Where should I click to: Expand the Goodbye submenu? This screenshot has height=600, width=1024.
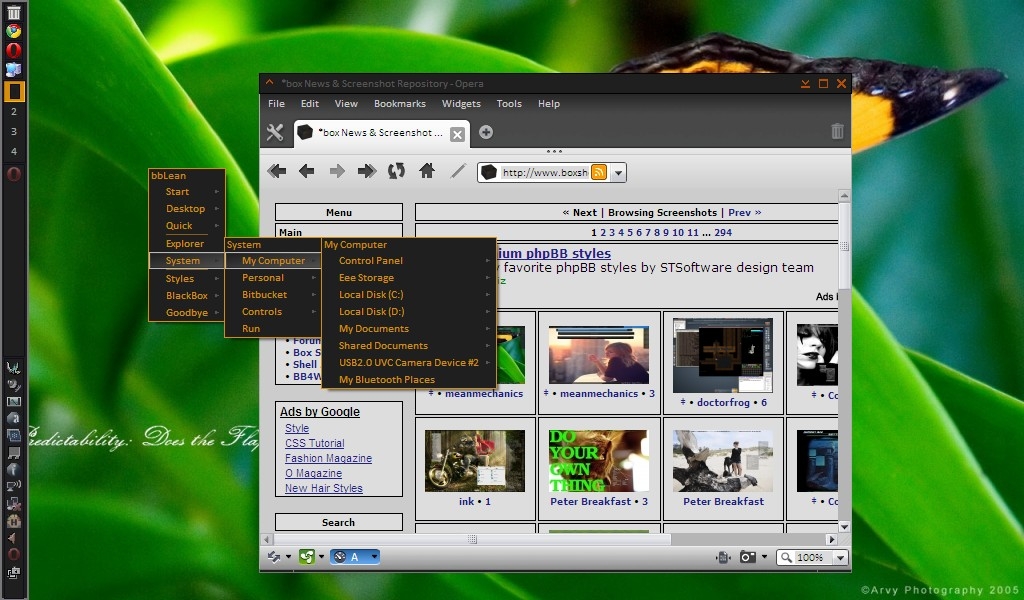coord(187,312)
